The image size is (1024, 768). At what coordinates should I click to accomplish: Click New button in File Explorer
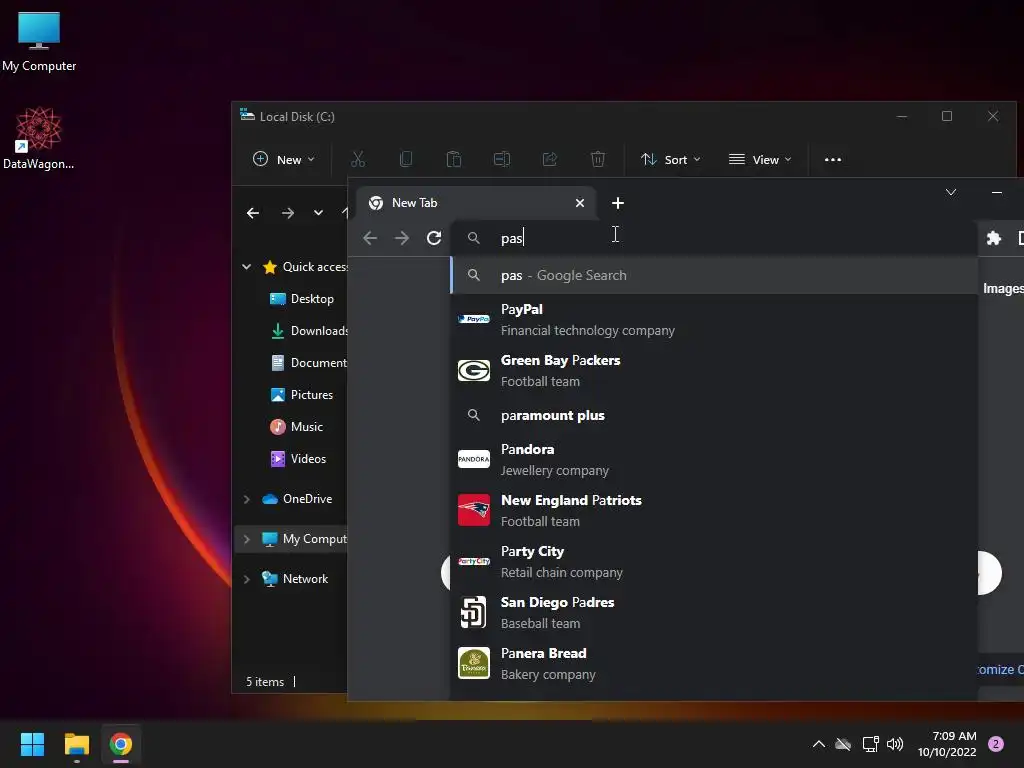point(283,159)
